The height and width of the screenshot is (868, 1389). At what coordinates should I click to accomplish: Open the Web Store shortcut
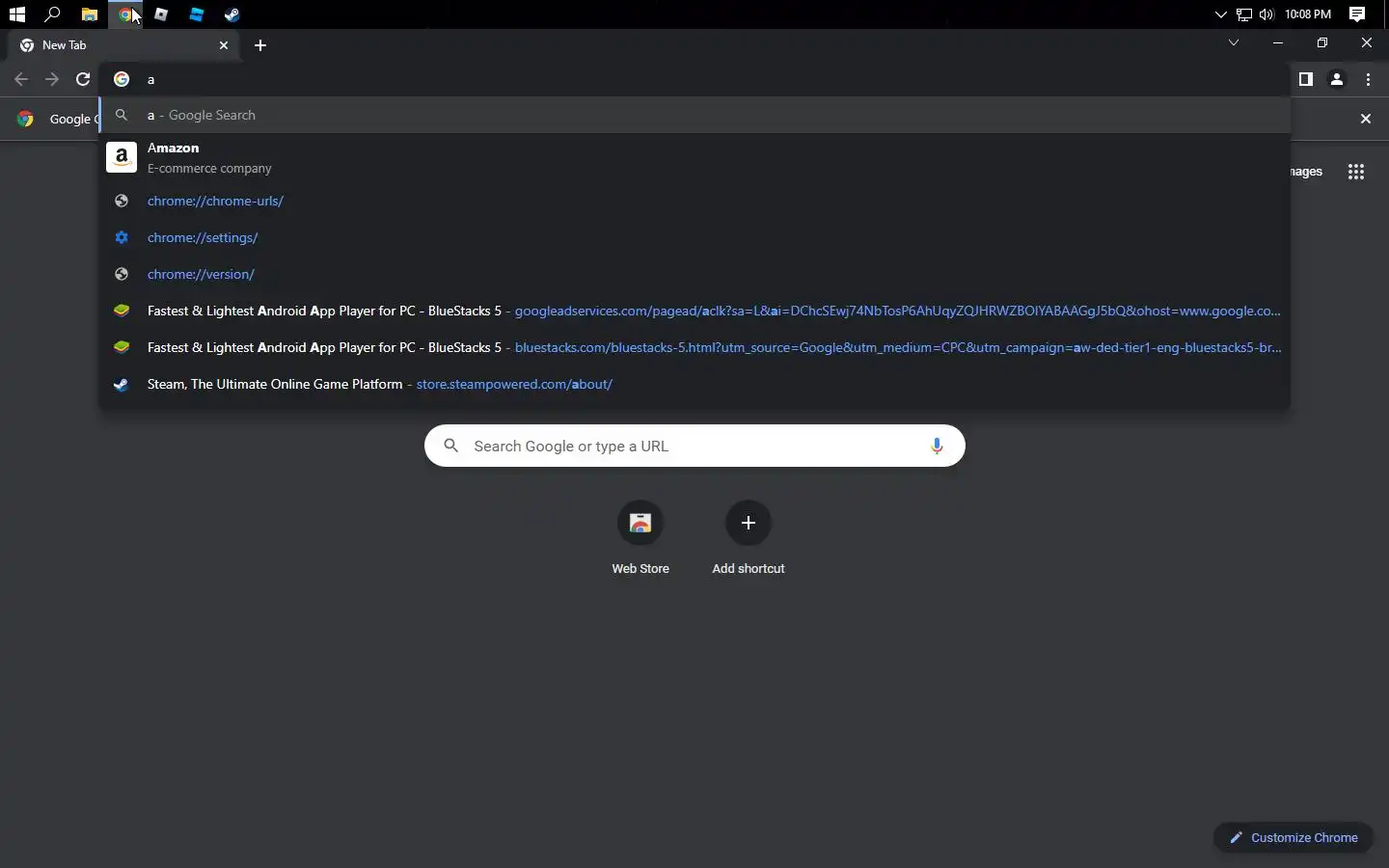pos(640,538)
